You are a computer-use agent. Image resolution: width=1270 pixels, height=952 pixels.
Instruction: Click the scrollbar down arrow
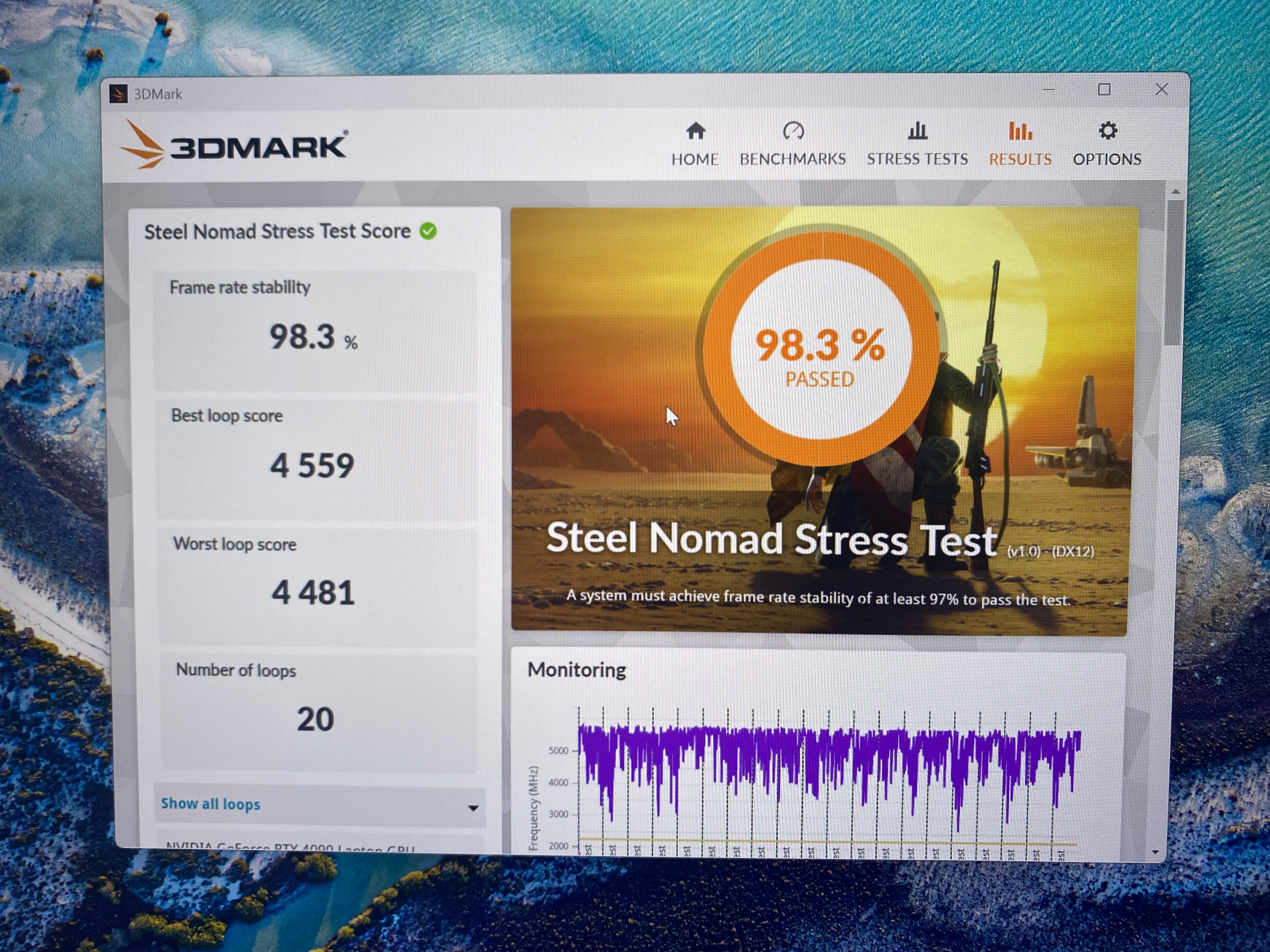tap(1155, 852)
